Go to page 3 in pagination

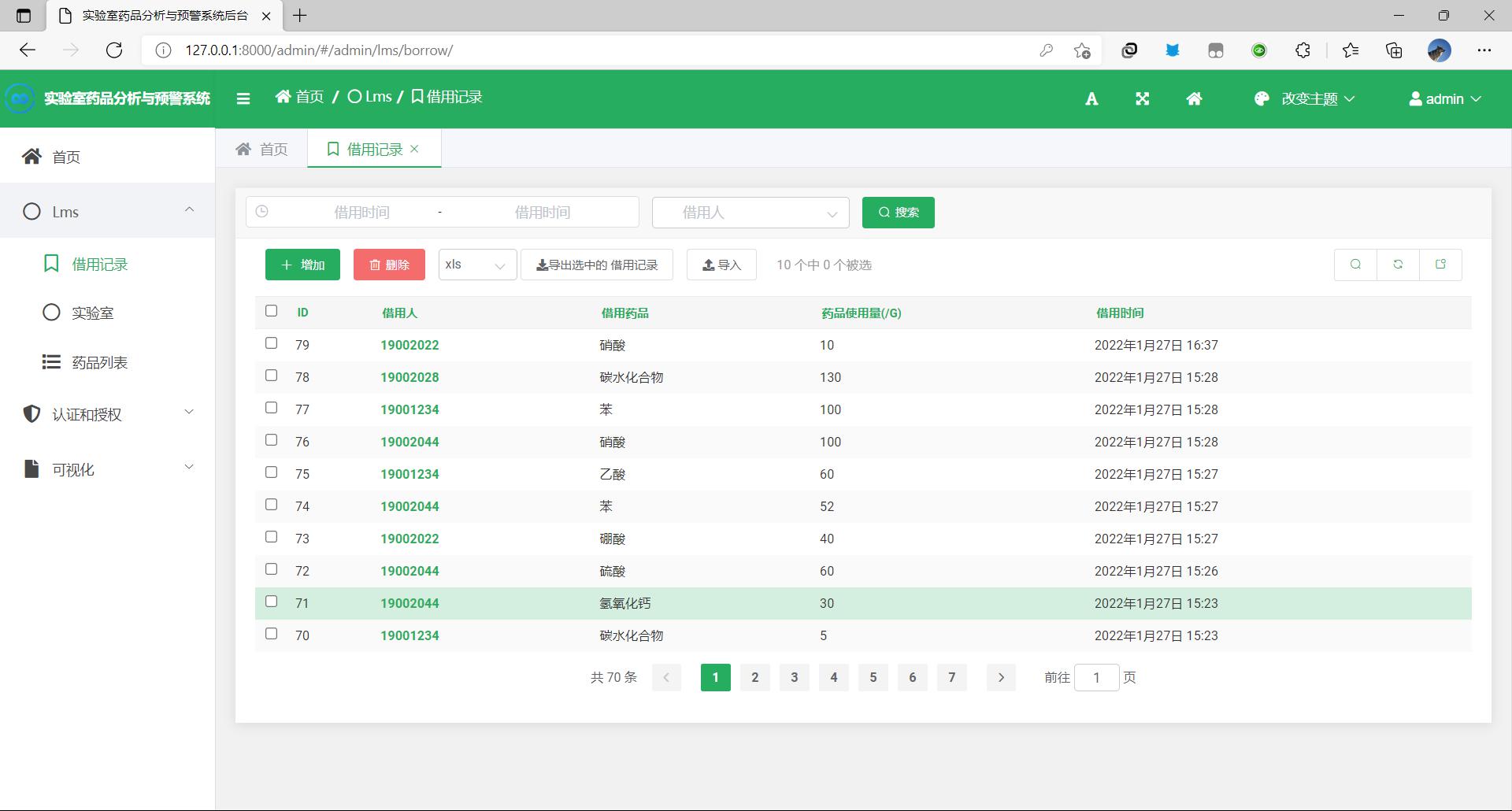pos(795,677)
